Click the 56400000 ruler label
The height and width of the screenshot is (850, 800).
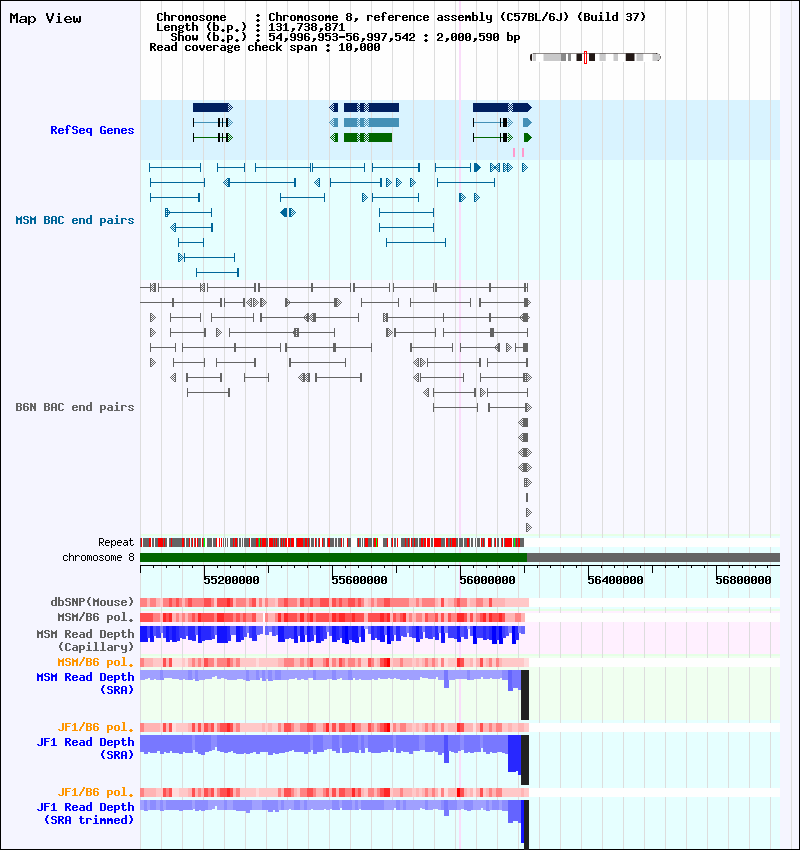[x=615, y=580]
